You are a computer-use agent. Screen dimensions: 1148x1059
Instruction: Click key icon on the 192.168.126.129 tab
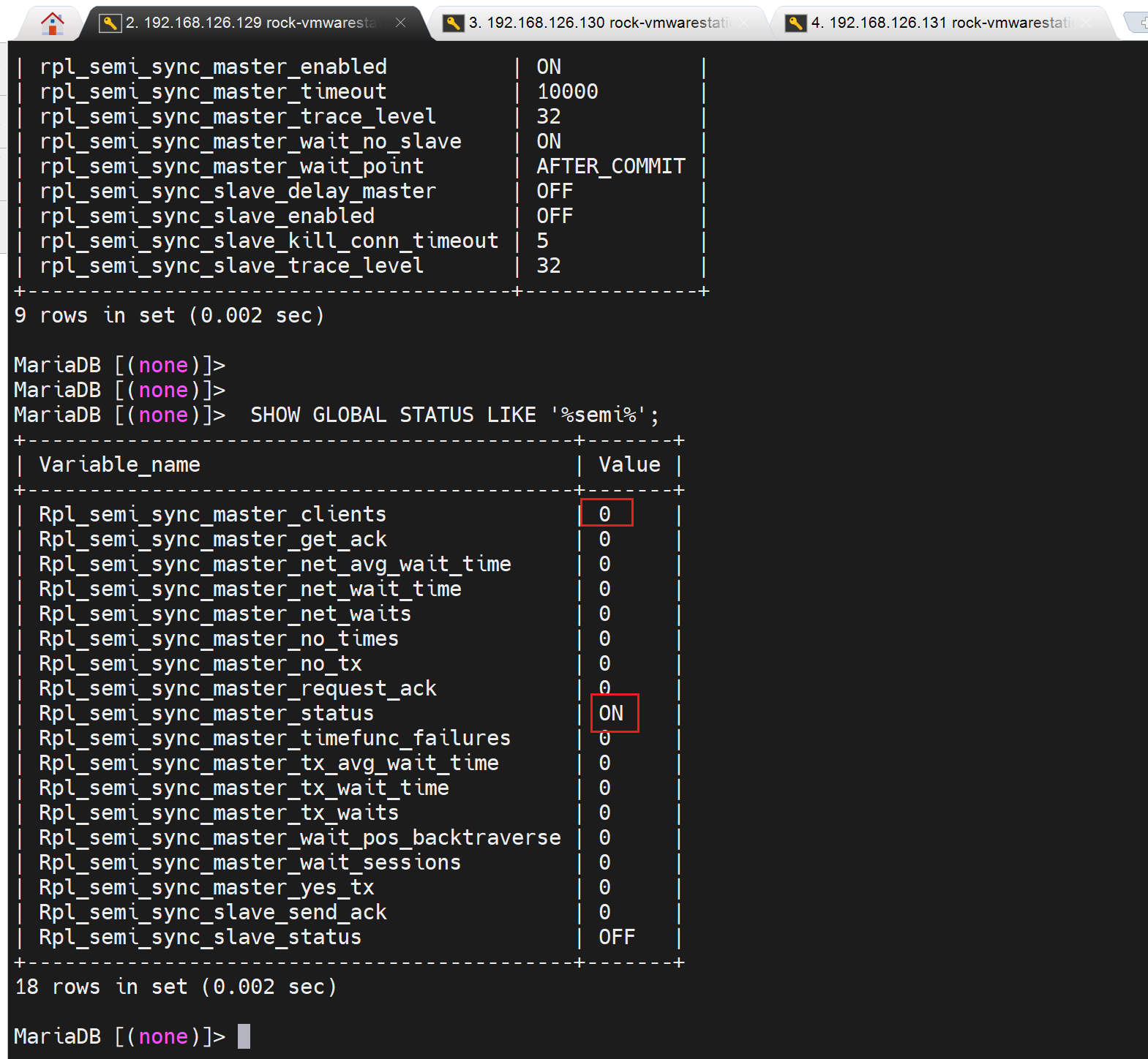point(110,23)
